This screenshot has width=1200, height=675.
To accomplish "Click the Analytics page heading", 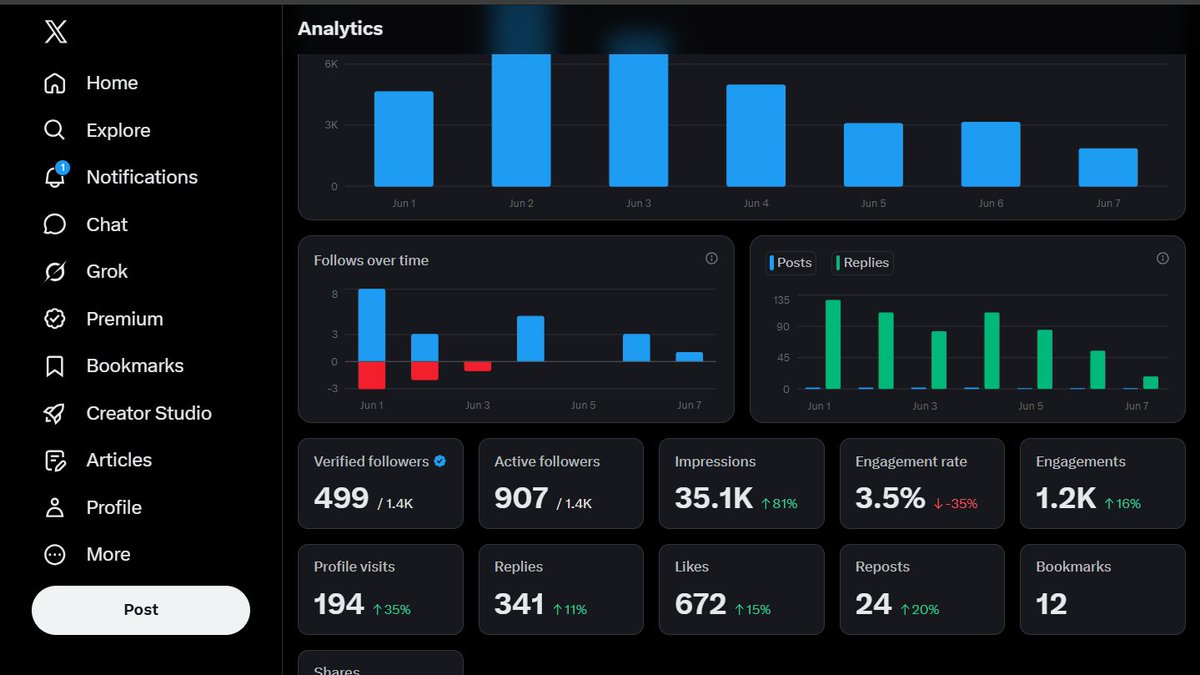I will click(340, 29).
